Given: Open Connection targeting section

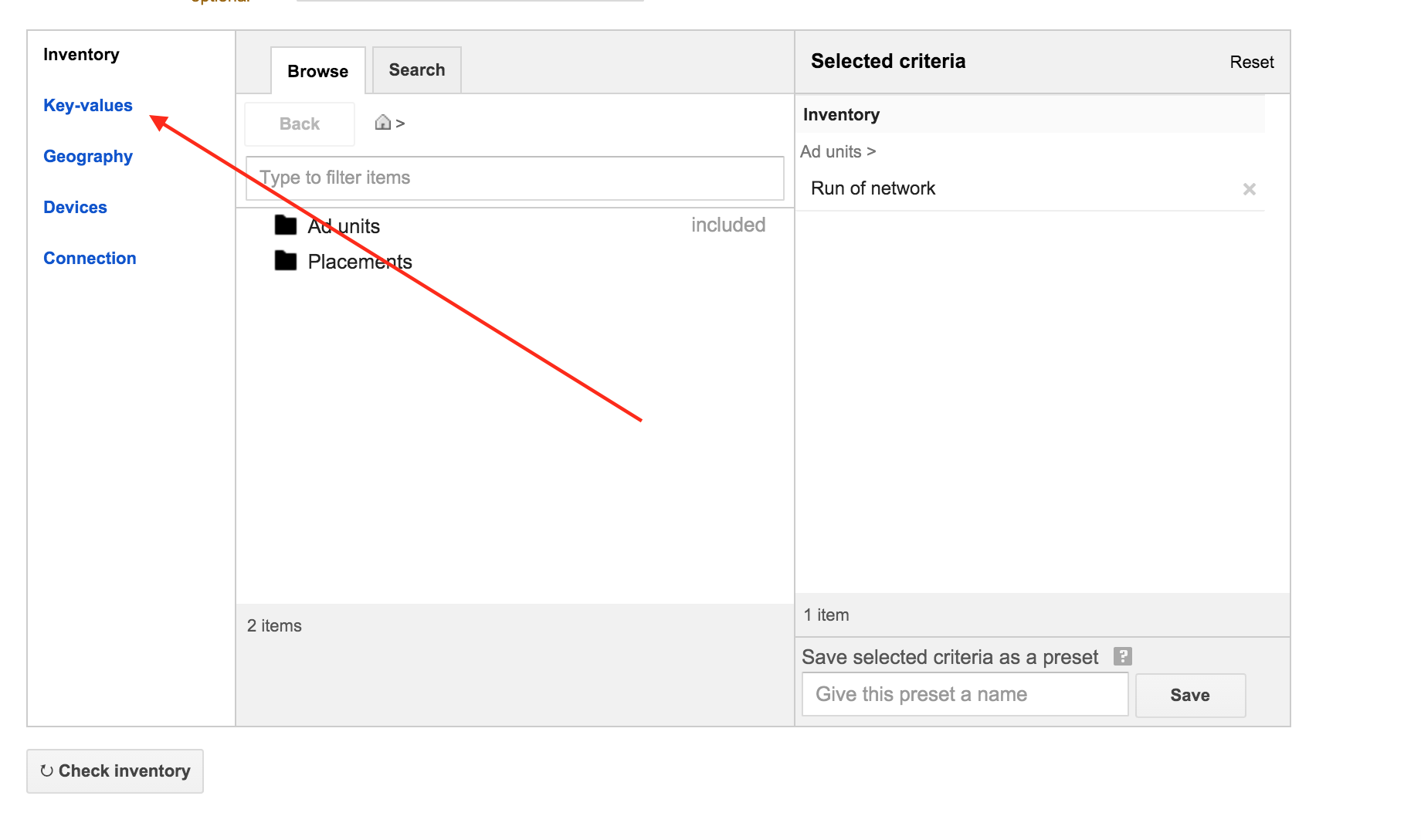Looking at the screenshot, I should click(90, 259).
